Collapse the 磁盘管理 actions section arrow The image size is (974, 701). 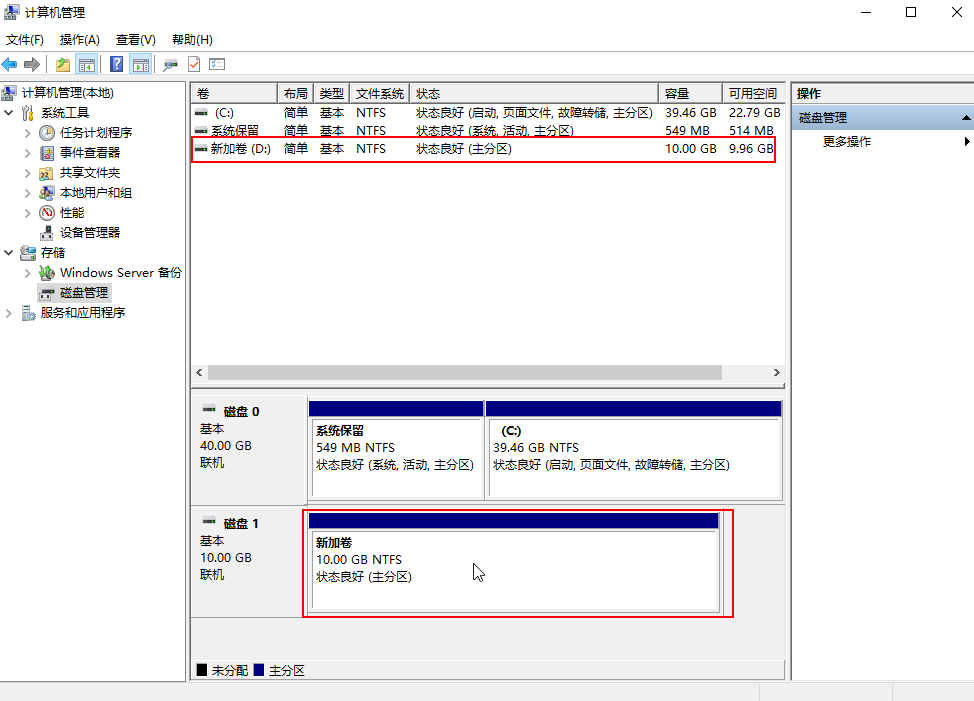pyautogui.click(x=965, y=118)
